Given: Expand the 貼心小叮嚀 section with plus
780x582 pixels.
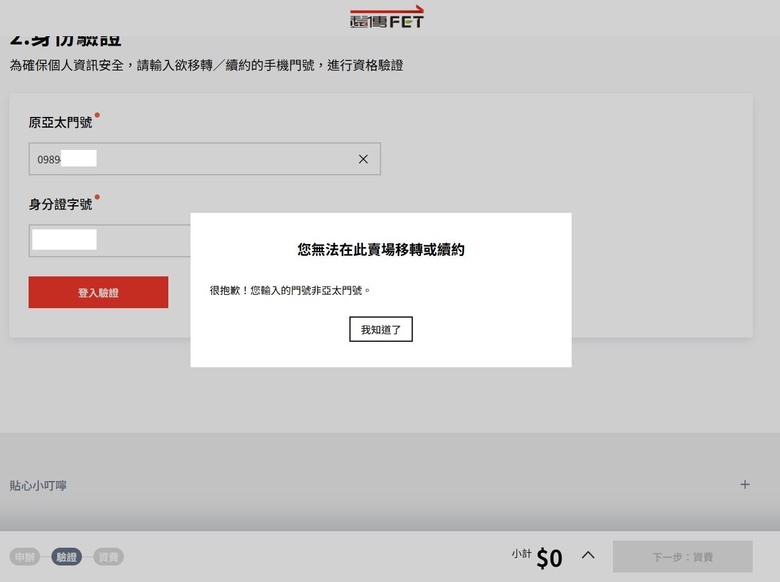Looking at the screenshot, I should (745, 485).
